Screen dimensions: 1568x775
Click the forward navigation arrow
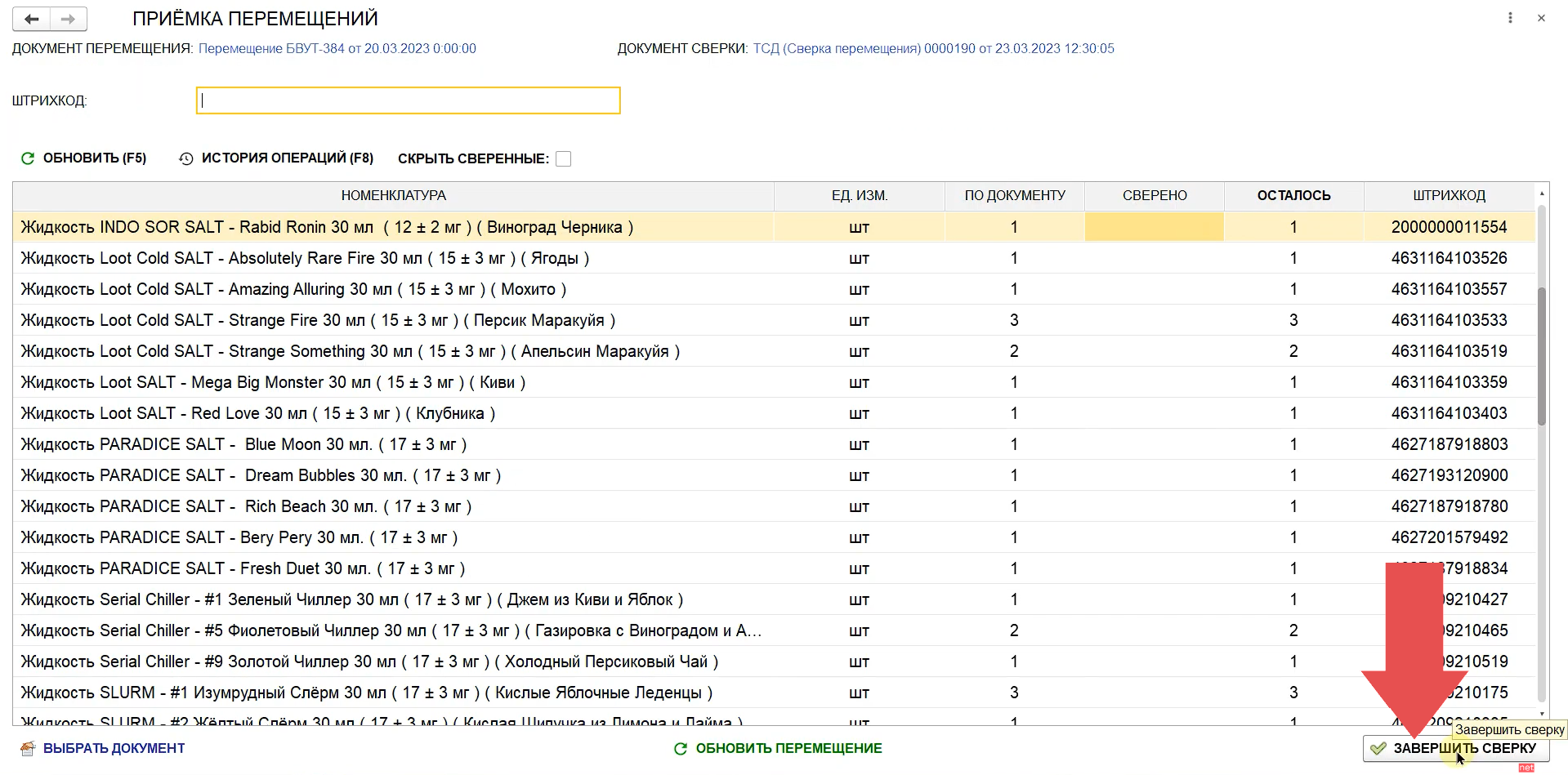[x=69, y=19]
